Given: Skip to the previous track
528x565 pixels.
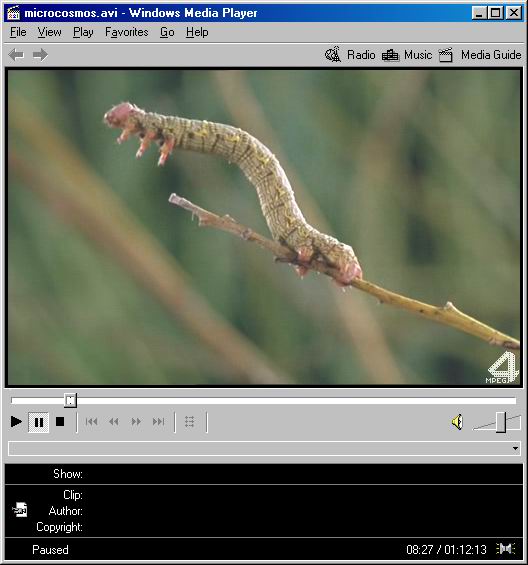Looking at the screenshot, I should 91,421.
